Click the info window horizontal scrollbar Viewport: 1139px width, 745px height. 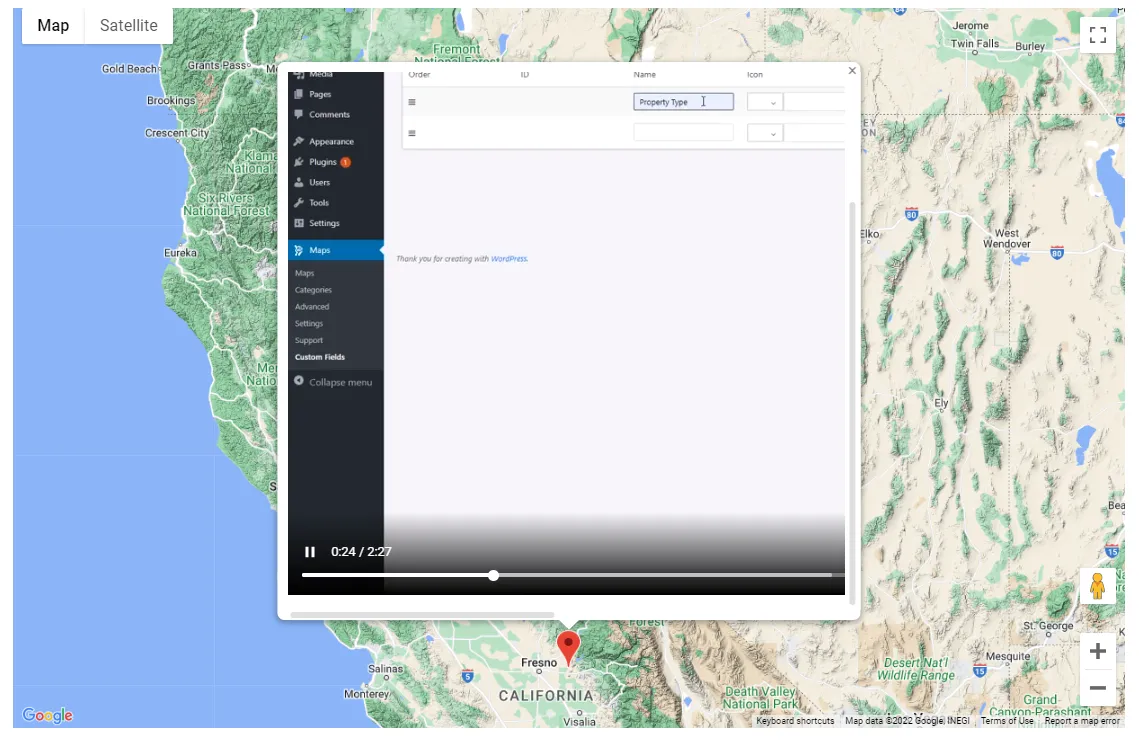click(x=422, y=615)
